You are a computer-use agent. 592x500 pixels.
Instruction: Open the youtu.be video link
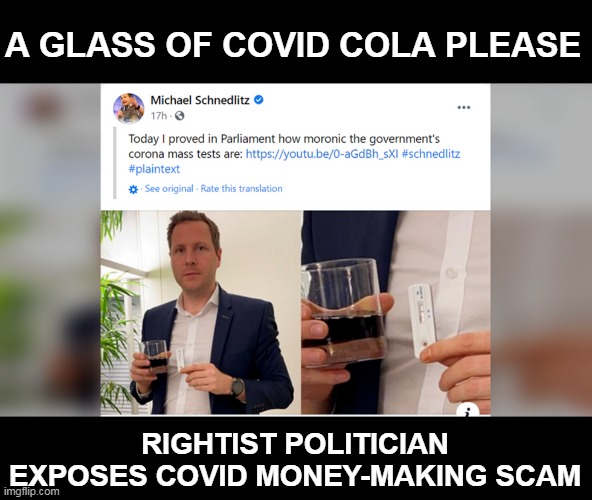pos(322,154)
